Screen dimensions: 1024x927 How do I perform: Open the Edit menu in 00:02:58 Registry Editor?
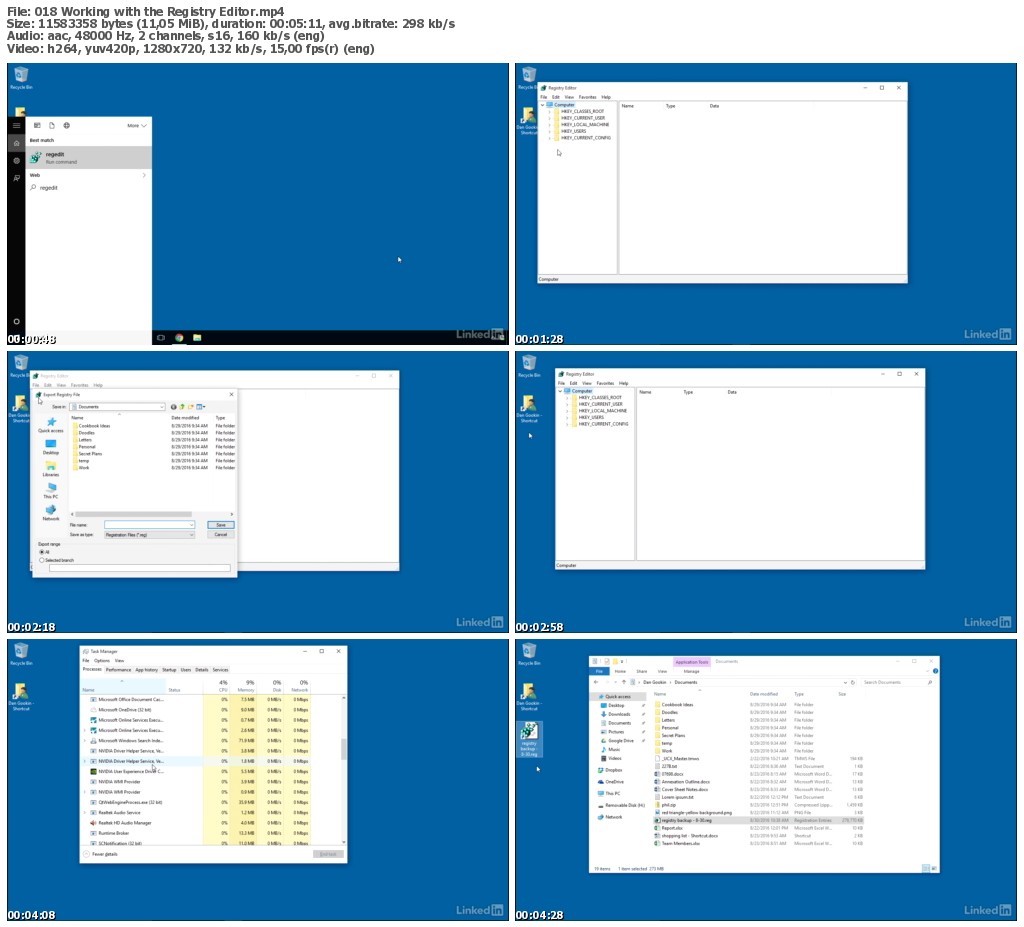[573, 383]
